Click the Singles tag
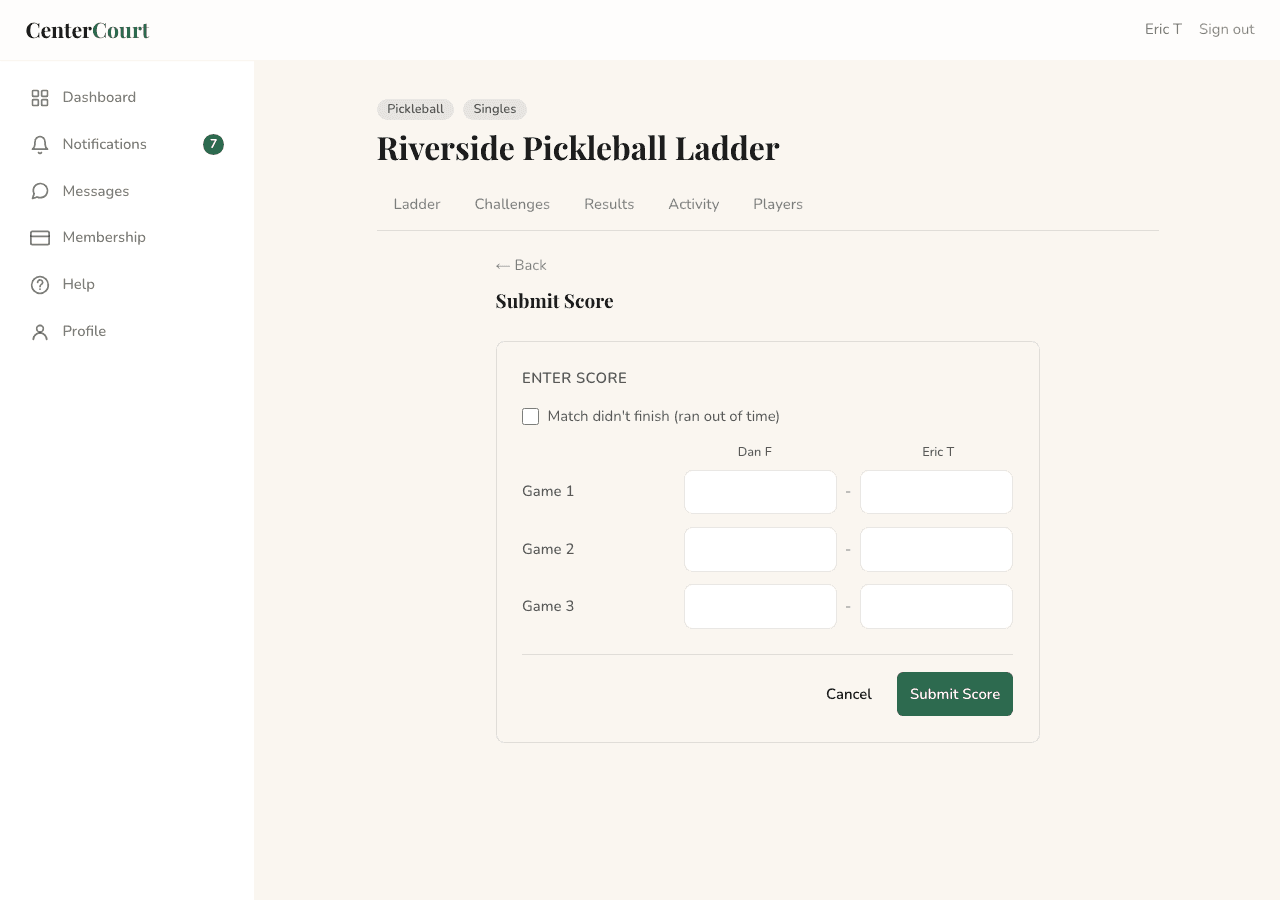The height and width of the screenshot is (900, 1280). (495, 109)
